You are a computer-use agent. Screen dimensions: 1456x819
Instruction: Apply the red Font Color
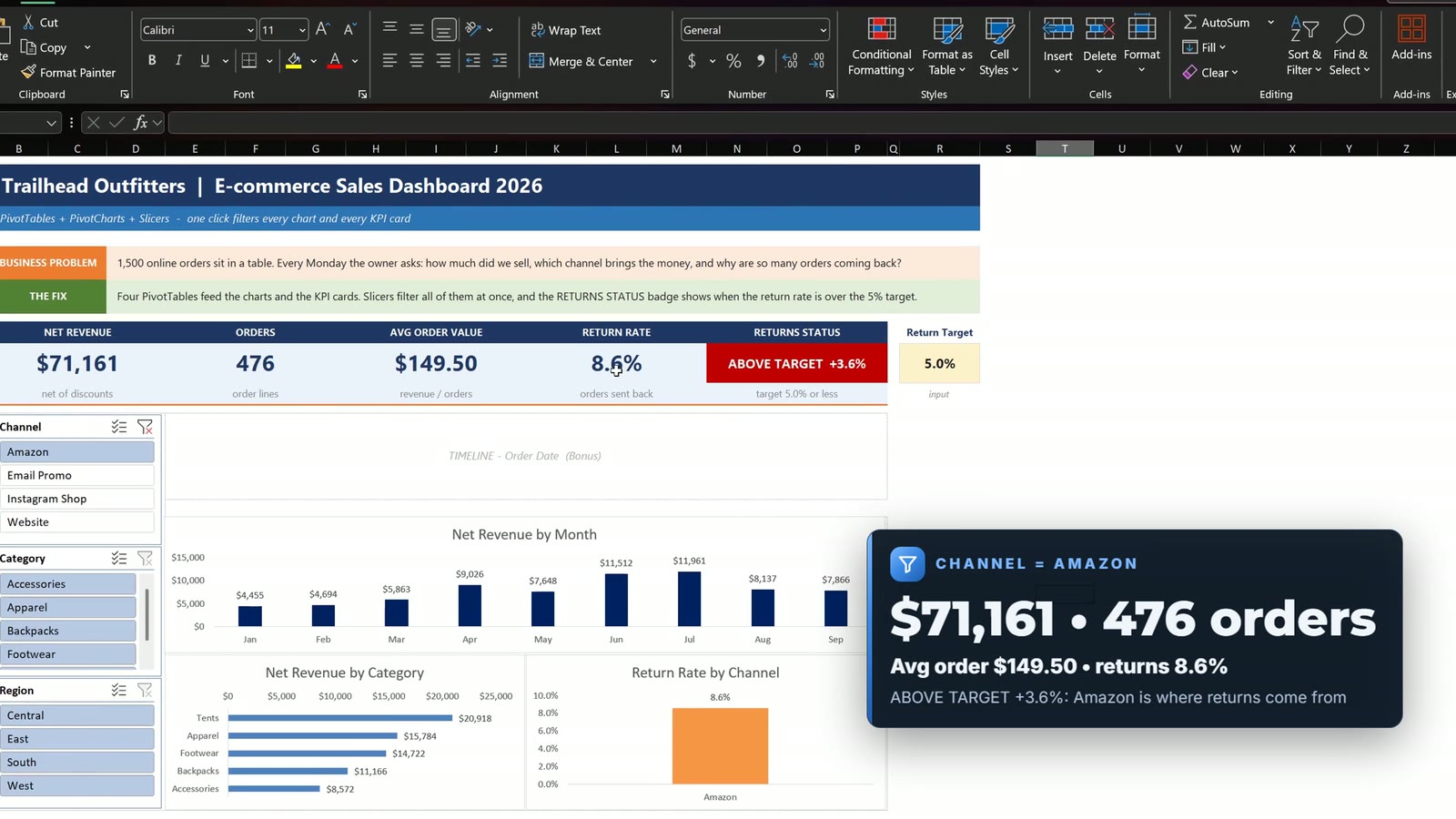(x=335, y=61)
